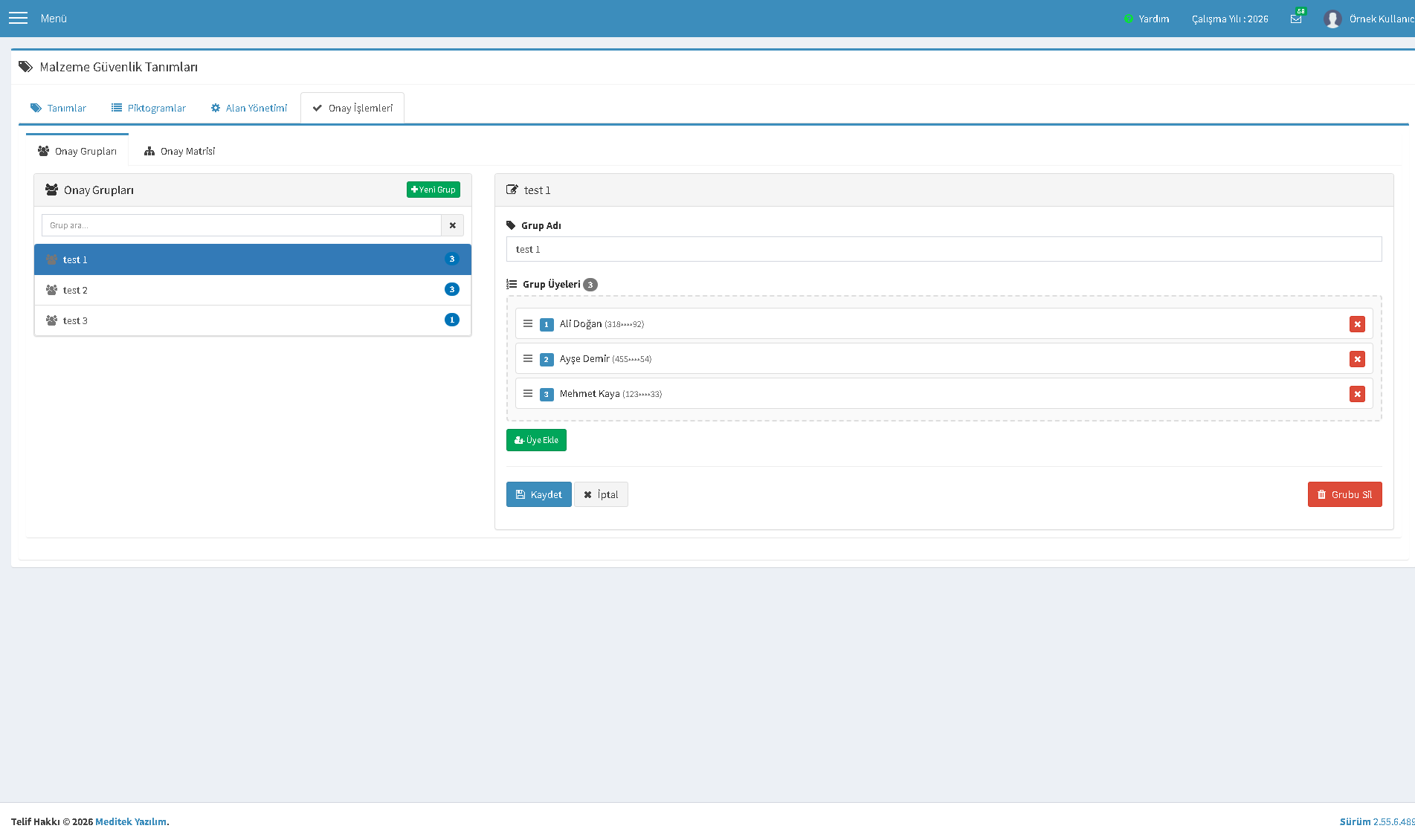Click the group icon beside test 3
This screenshot has width=1415, height=840.
(x=51, y=320)
